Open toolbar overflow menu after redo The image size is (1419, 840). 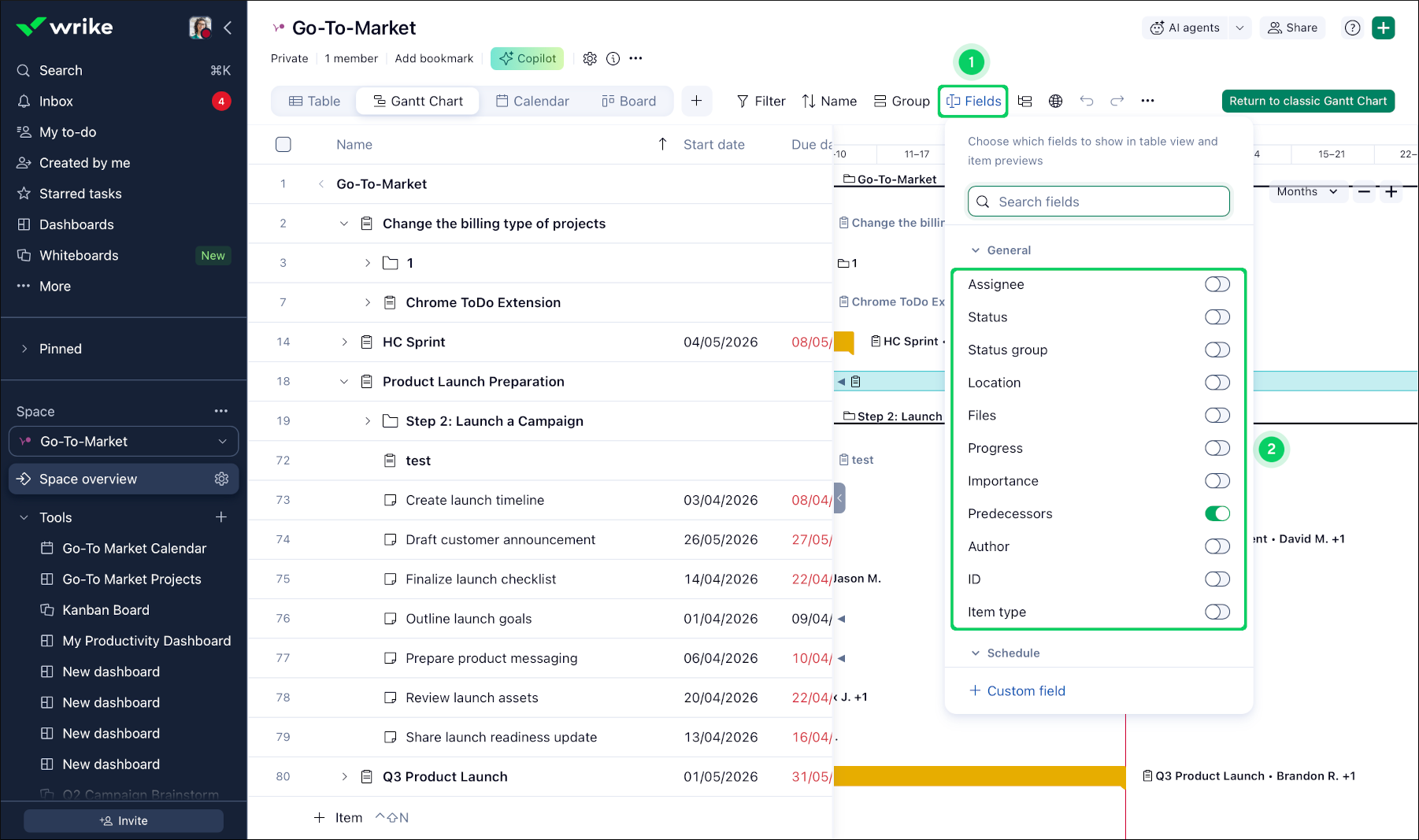tap(1147, 101)
